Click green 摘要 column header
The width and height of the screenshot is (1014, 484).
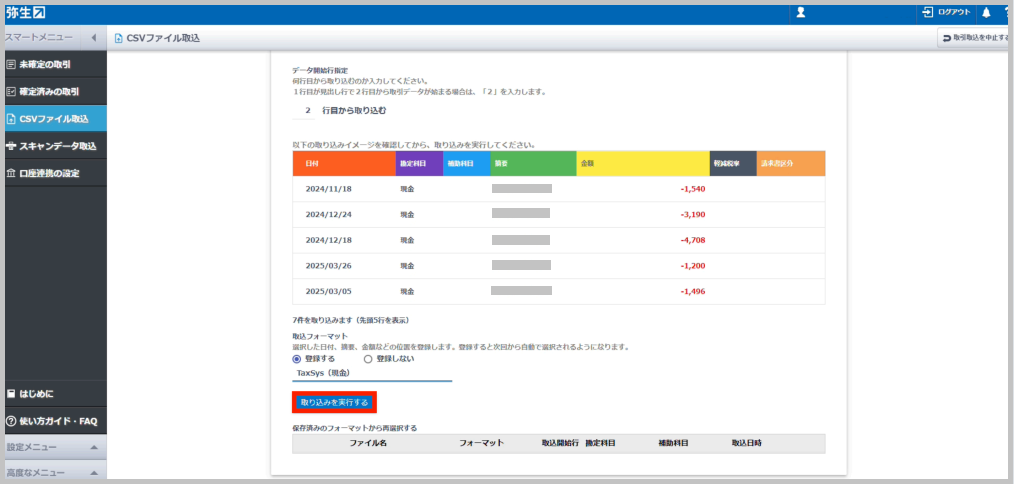[x=534, y=164]
